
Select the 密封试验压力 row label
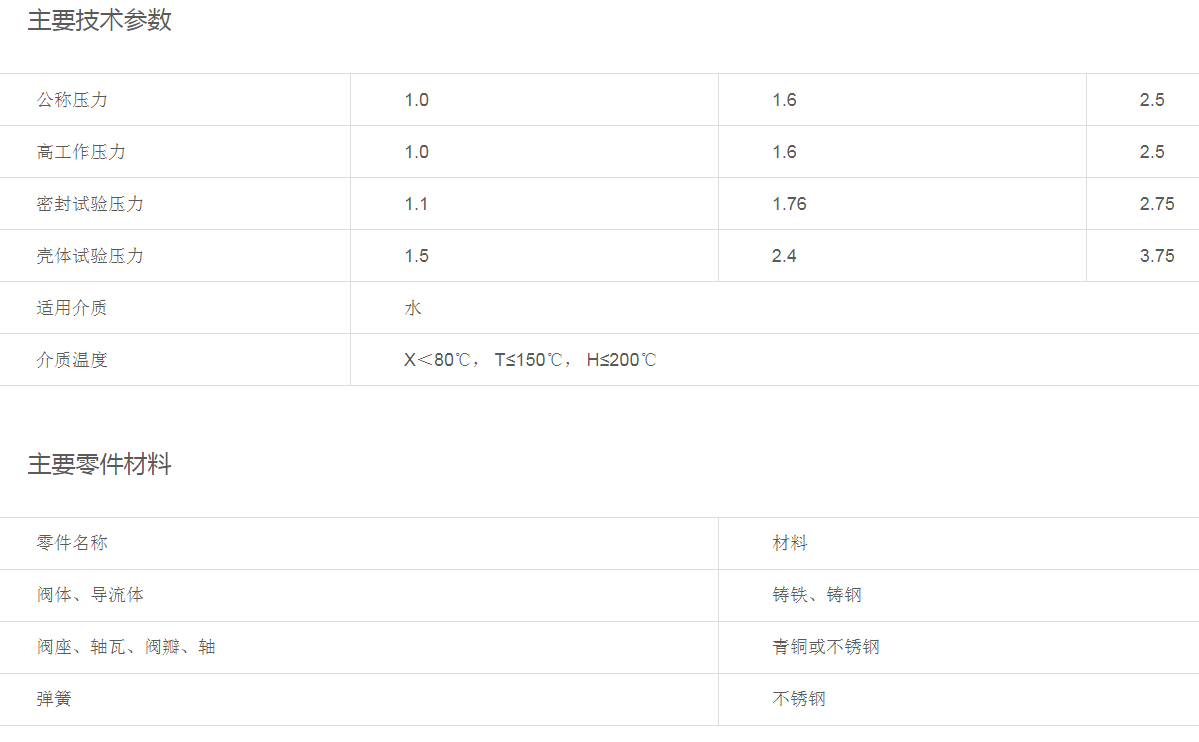90,204
